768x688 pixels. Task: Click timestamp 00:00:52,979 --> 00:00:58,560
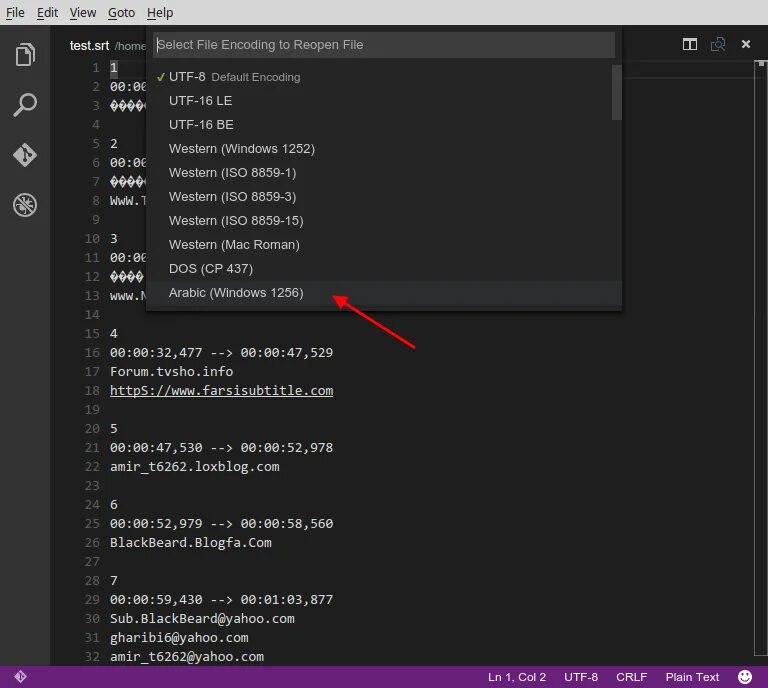[x=221, y=523]
